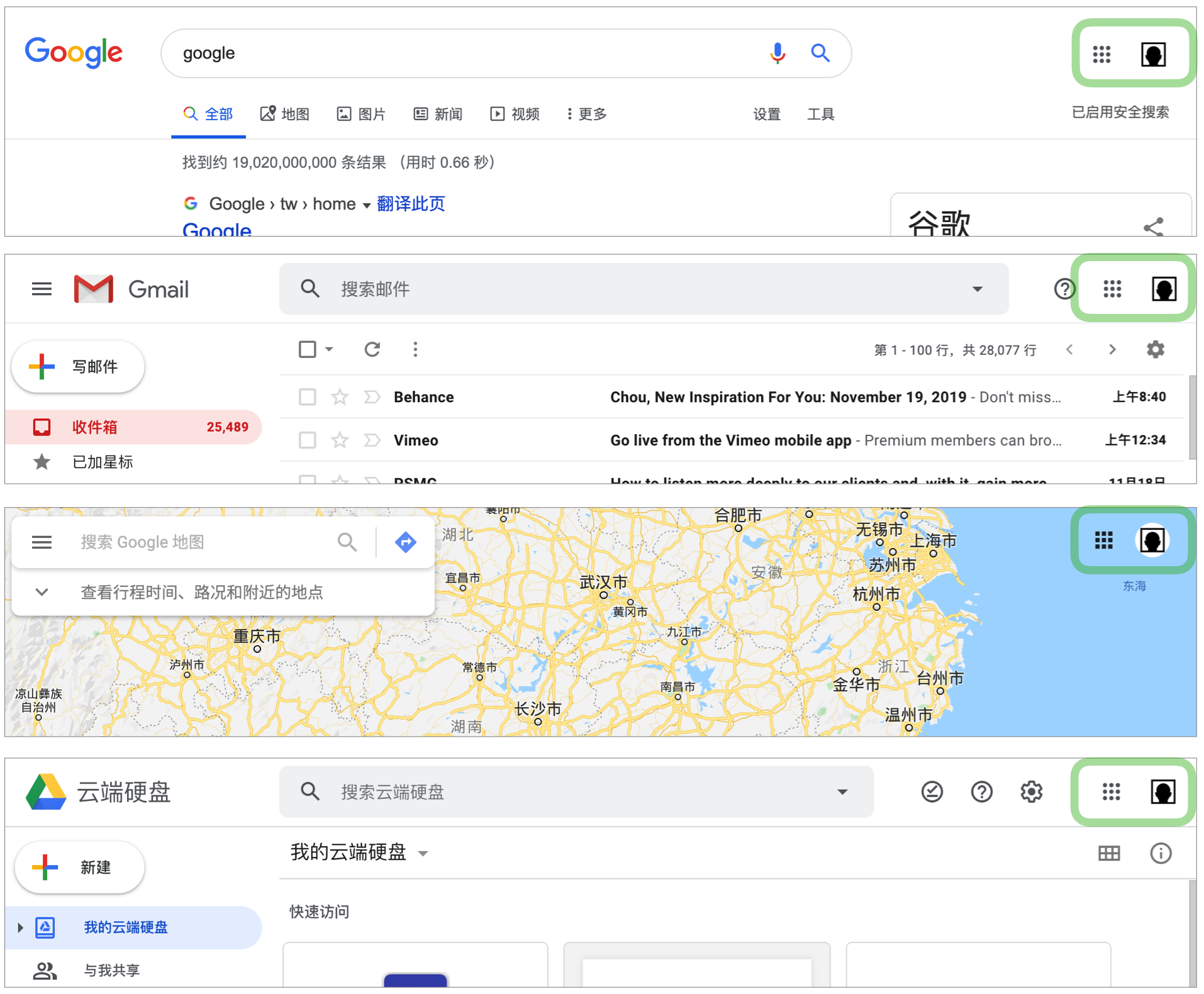Switch Drive to grid layout view
1204x994 pixels.
(1109, 853)
